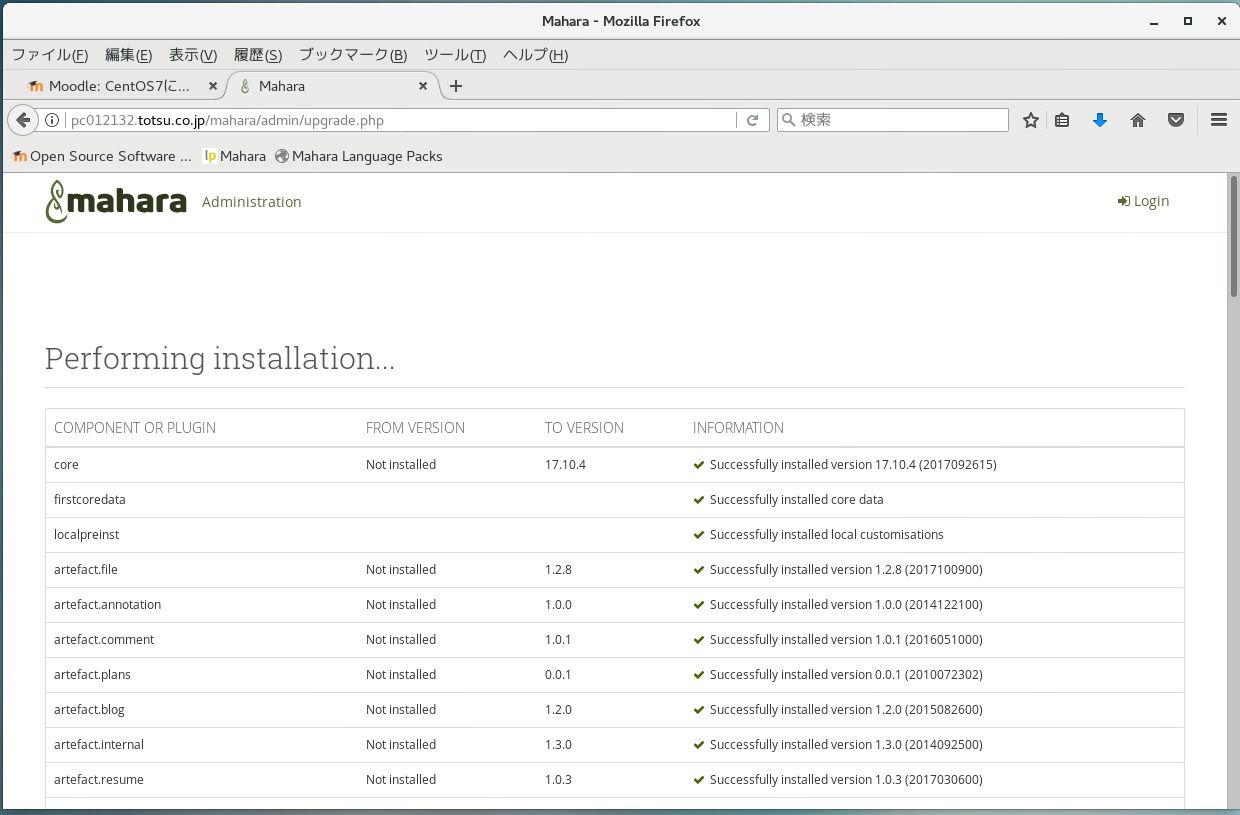
Task: Focus the URL address bar
Action: pos(400,120)
